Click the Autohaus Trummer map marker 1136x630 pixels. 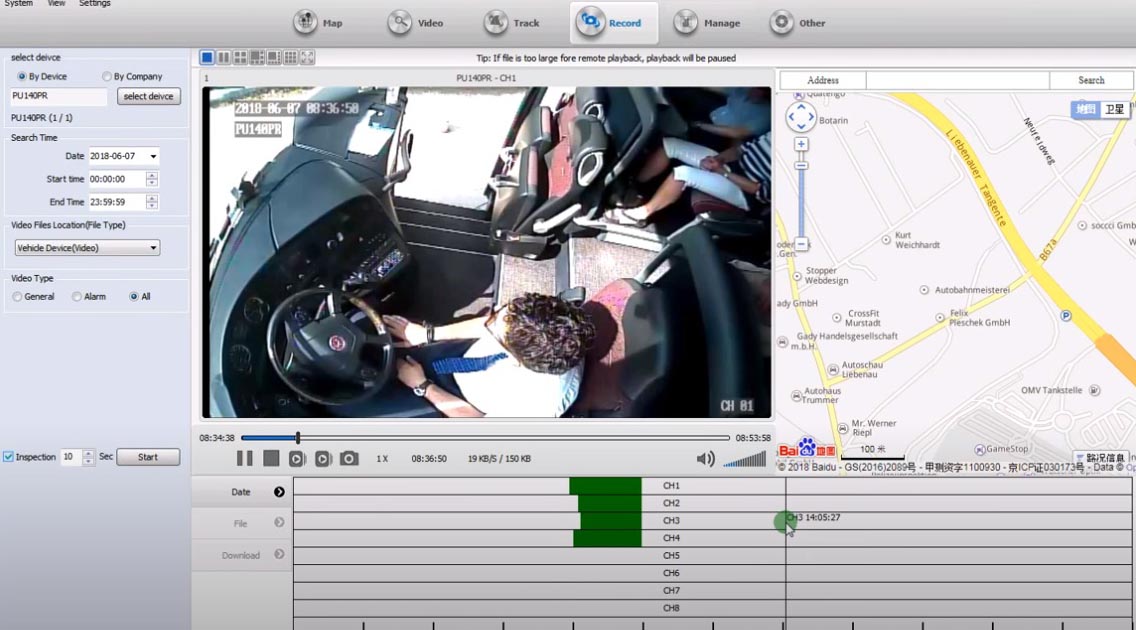tap(796, 396)
